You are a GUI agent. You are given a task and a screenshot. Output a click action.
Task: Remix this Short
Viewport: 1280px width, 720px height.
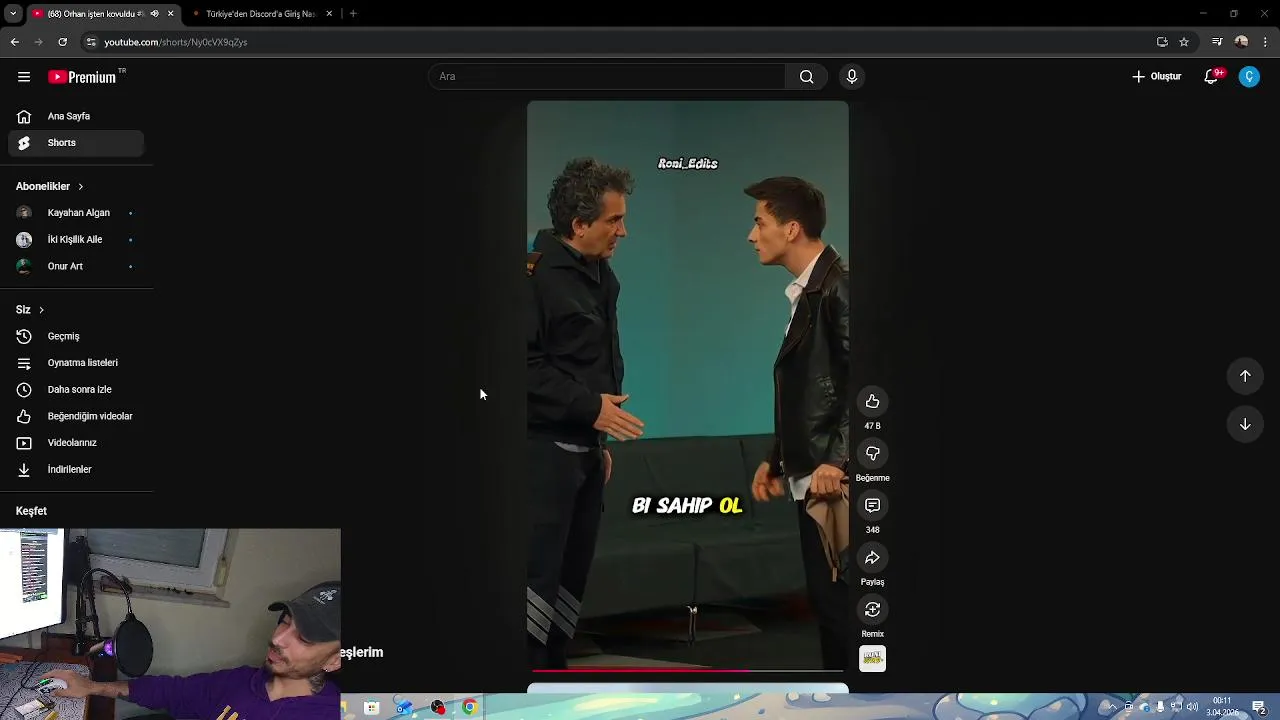[x=872, y=609]
